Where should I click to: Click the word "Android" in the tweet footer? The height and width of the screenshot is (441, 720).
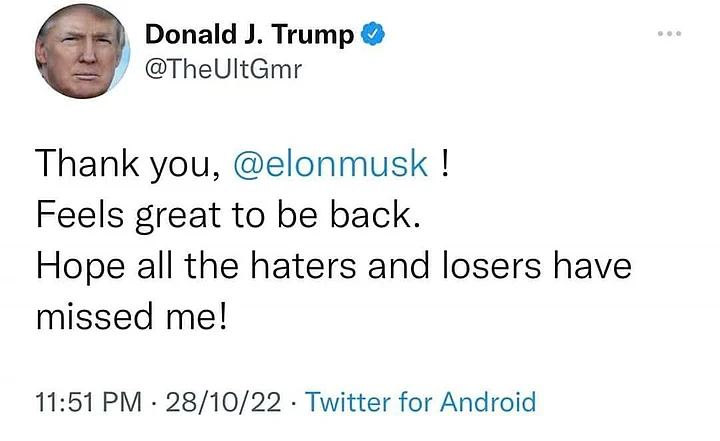coord(488,403)
